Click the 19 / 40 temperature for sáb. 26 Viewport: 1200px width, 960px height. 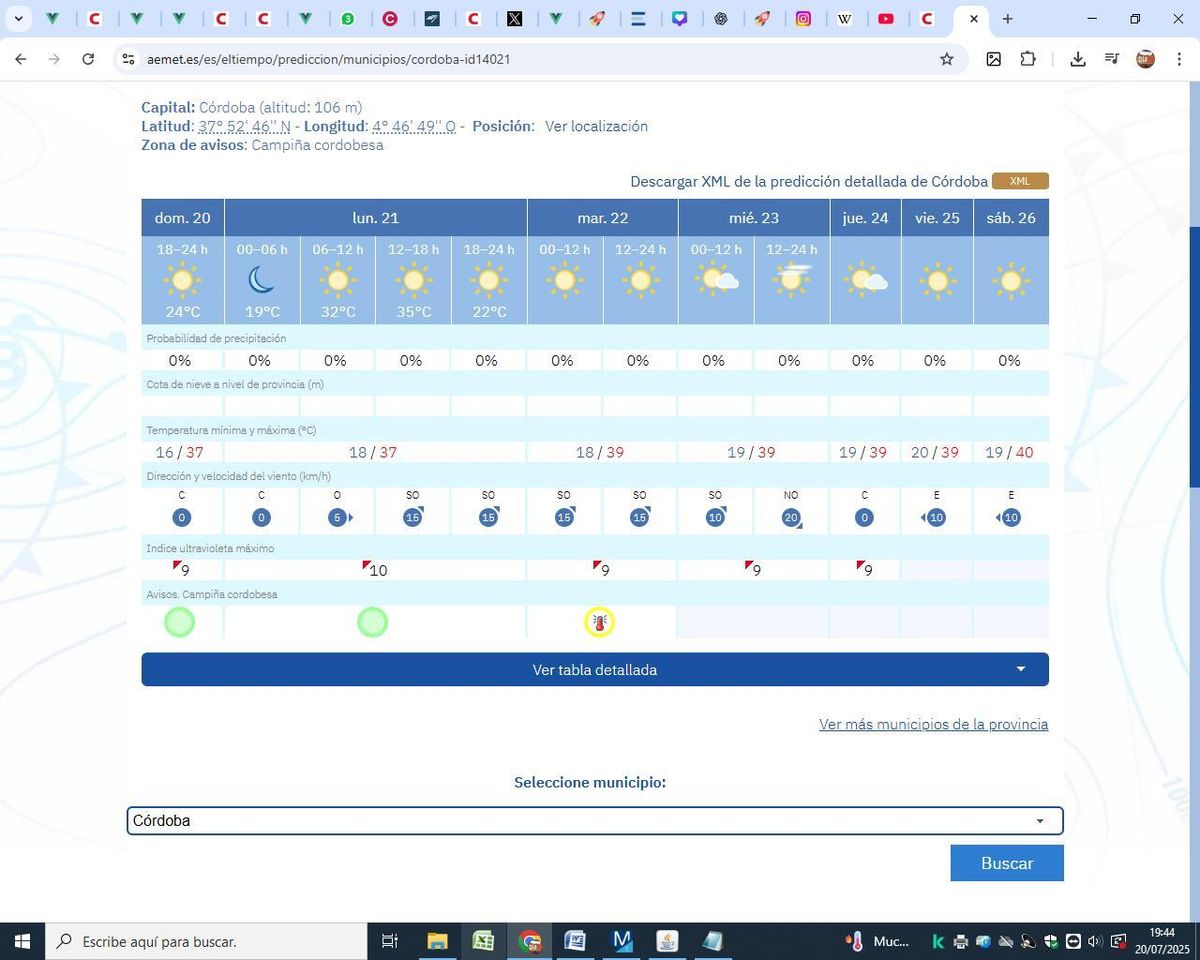click(x=1010, y=452)
